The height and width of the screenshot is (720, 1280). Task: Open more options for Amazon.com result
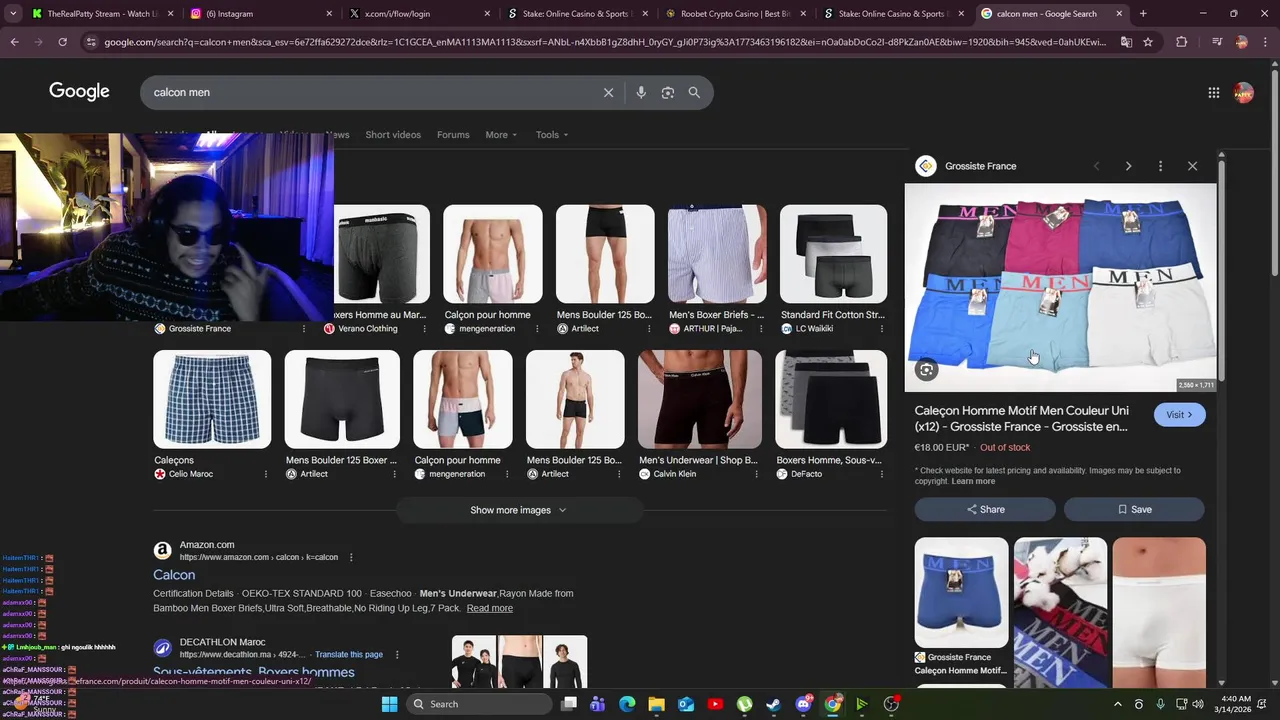pyautogui.click(x=351, y=557)
